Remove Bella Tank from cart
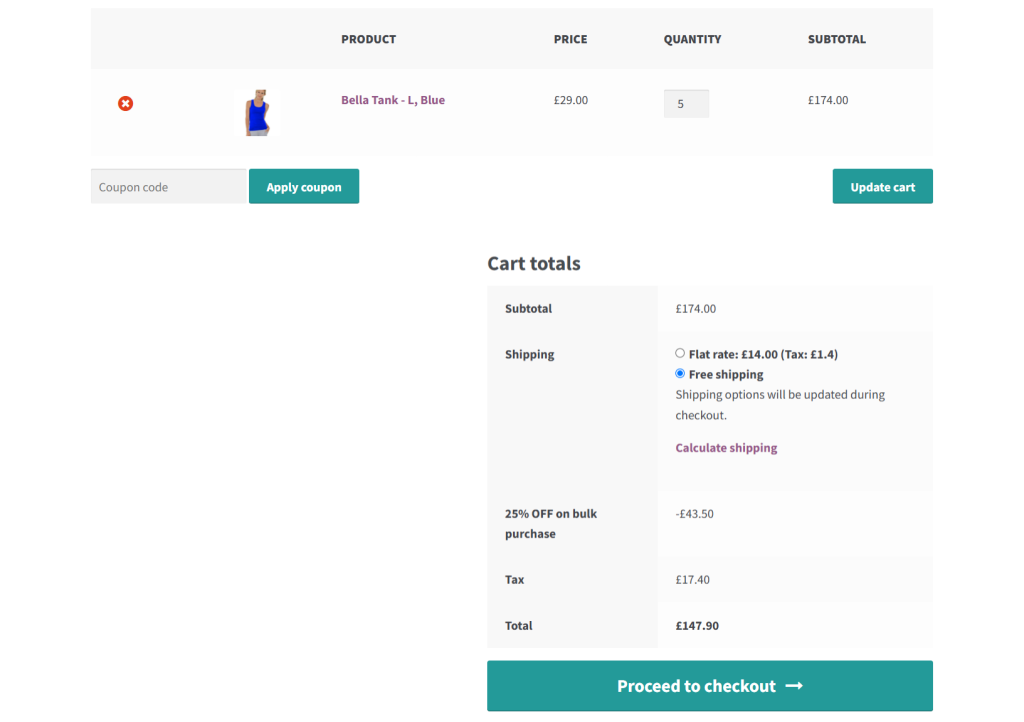This screenshot has width=1024, height=722. (125, 103)
